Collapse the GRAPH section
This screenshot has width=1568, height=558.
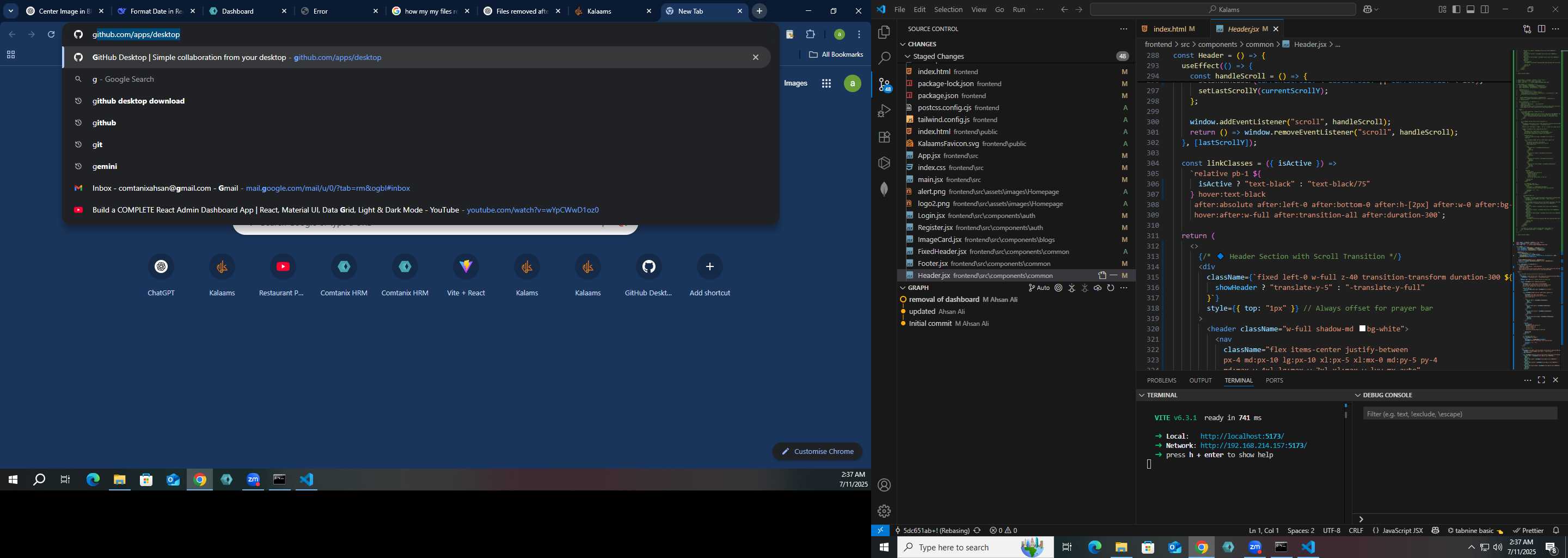click(x=903, y=288)
